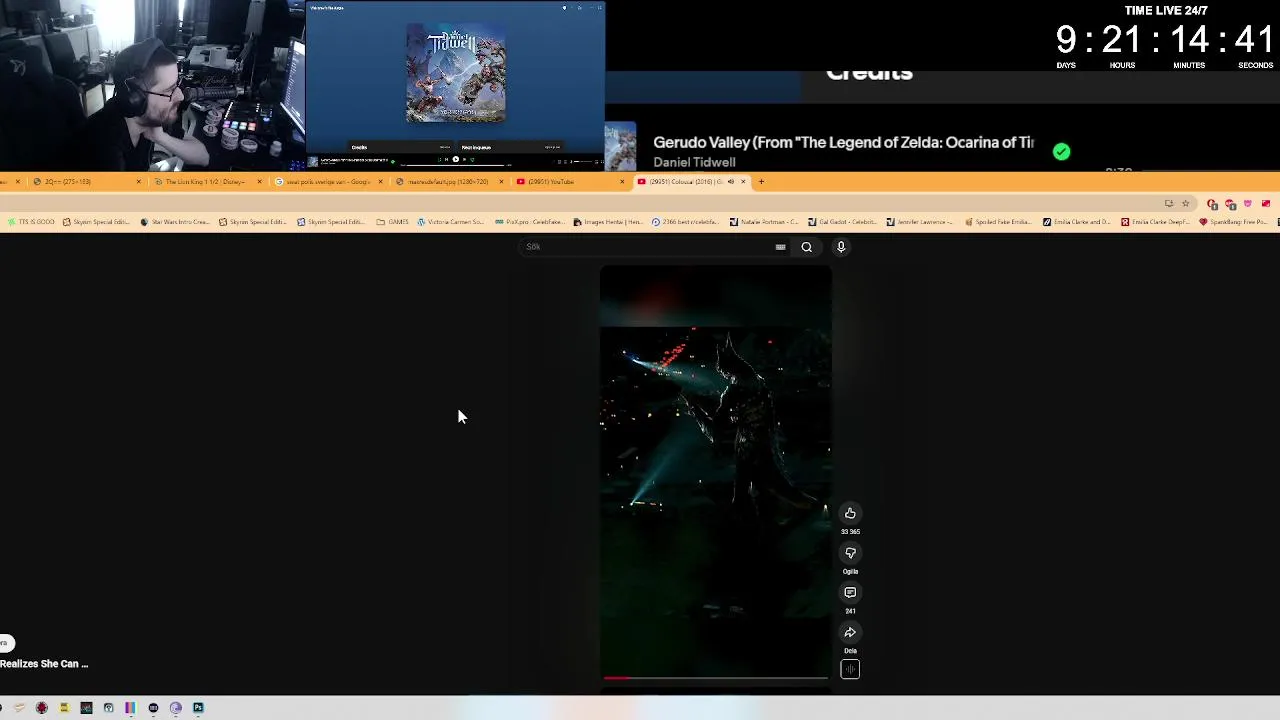
Task: Click the 'Daniel Tidwell' artist name
Action: pos(694,162)
